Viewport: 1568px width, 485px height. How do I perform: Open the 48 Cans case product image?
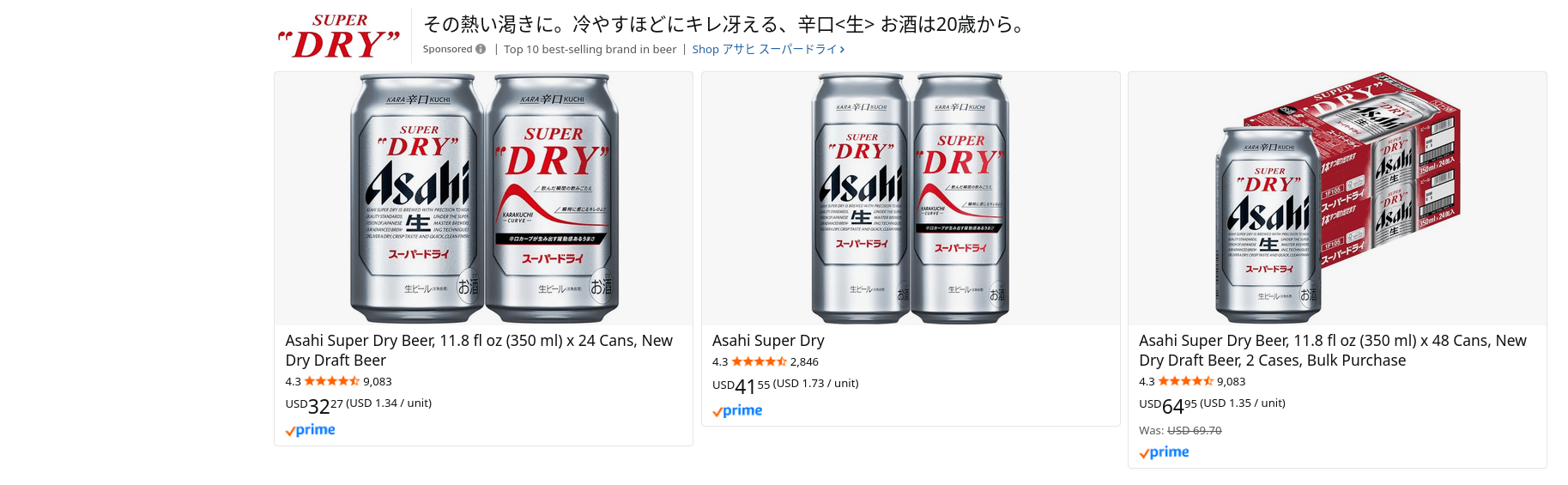tap(1337, 198)
